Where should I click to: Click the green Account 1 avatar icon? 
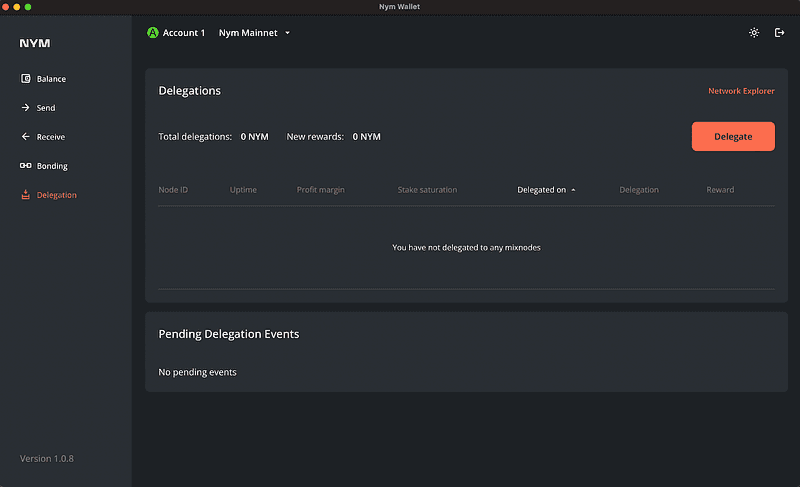pos(153,33)
